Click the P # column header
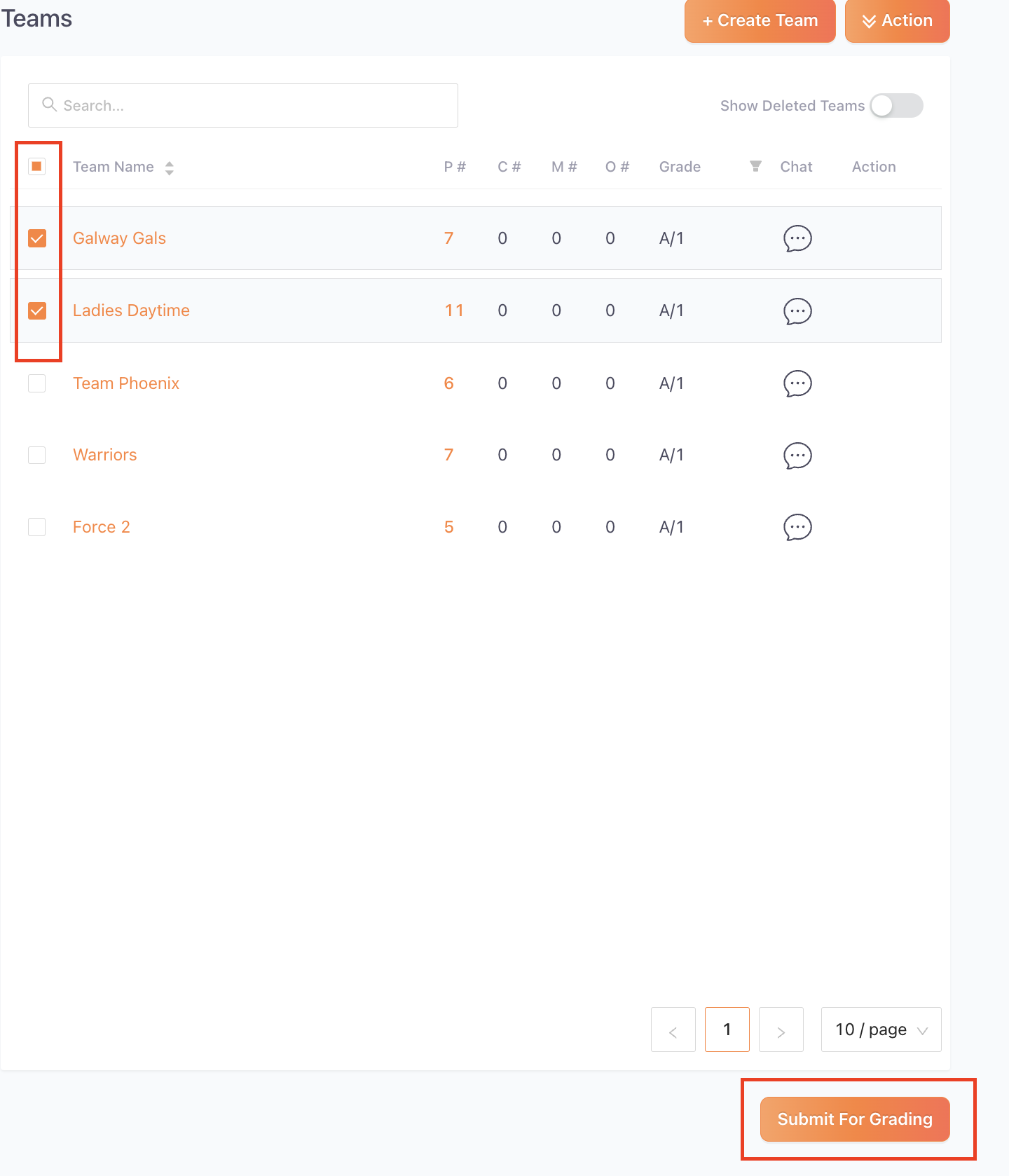This screenshot has width=1009, height=1176. pos(455,167)
